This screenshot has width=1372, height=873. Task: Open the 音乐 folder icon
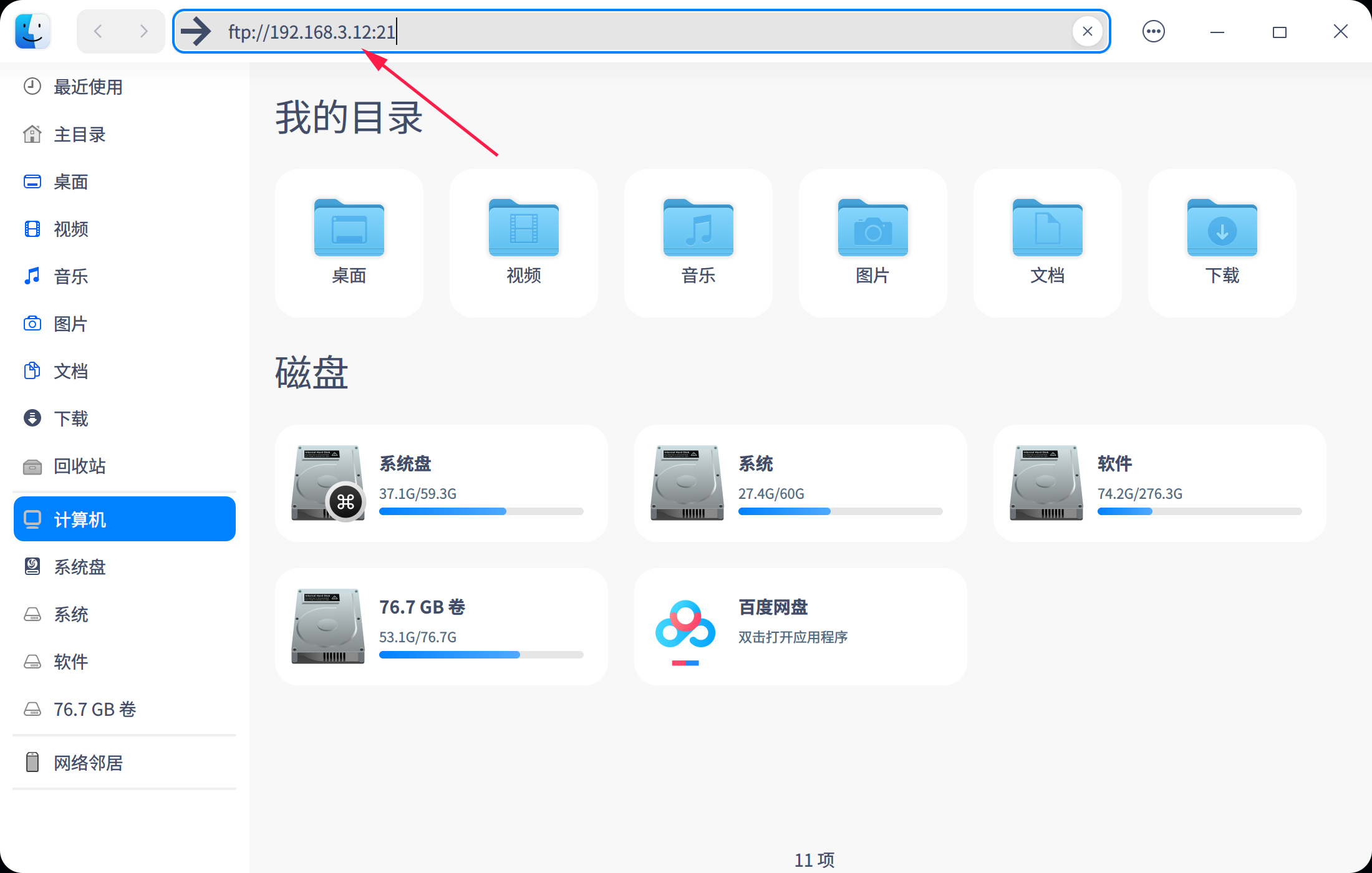click(x=698, y=229)
